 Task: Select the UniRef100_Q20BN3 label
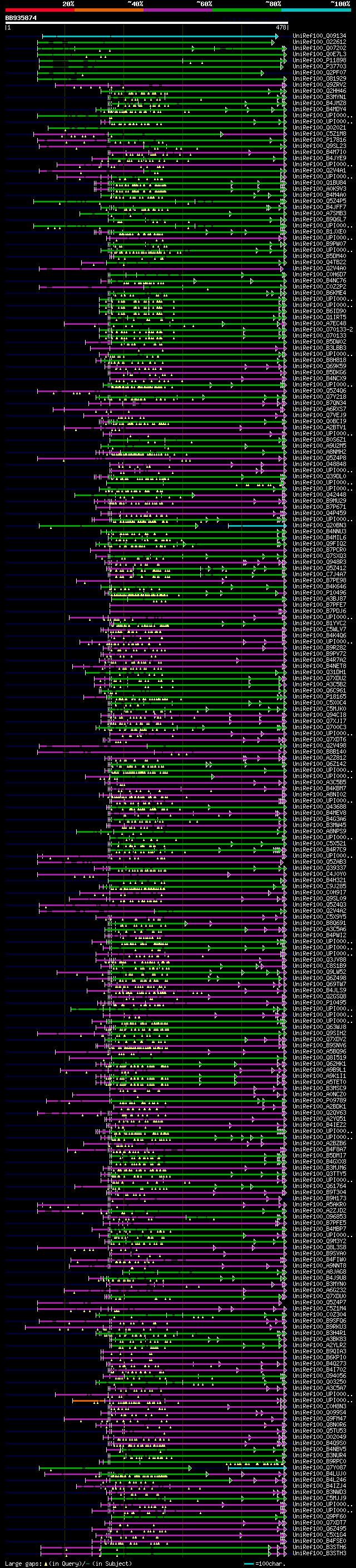319,525
